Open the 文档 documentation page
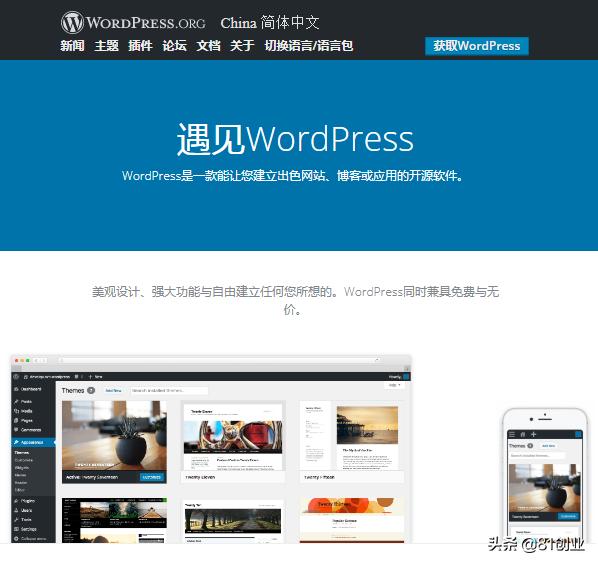This screenshot has height=565, width=598. 208,46
